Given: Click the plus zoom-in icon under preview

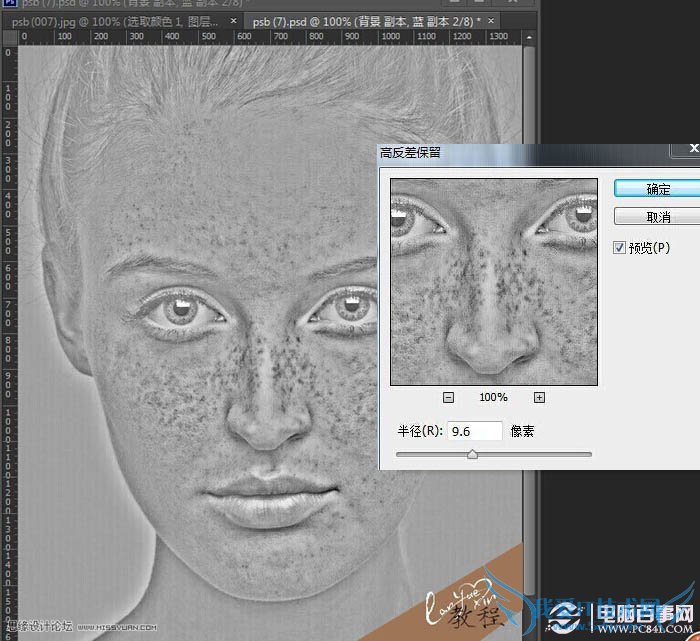Looking at the screenshot, I should (x=539, y=398).
